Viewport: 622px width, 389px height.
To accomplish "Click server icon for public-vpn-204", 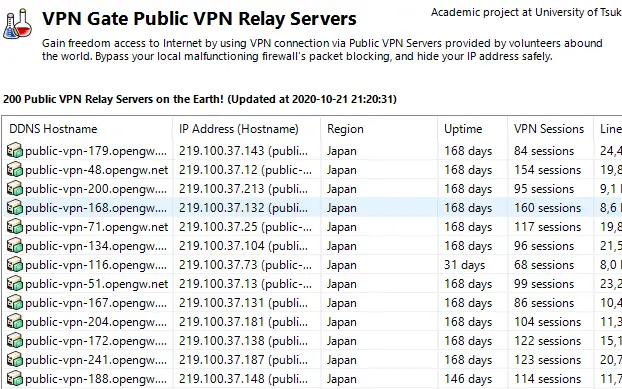I will [15, 322].
